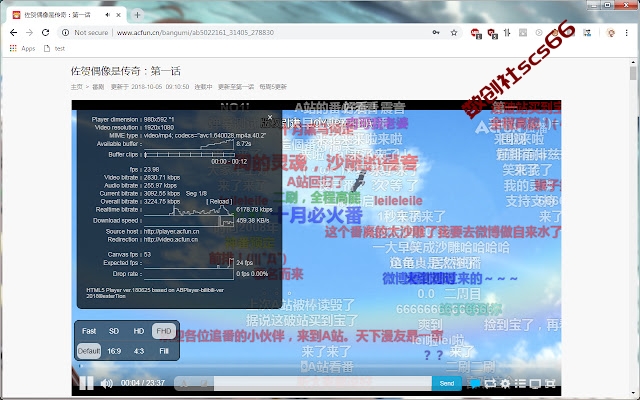Click the up-down arrows extension icon

point(507,32)
